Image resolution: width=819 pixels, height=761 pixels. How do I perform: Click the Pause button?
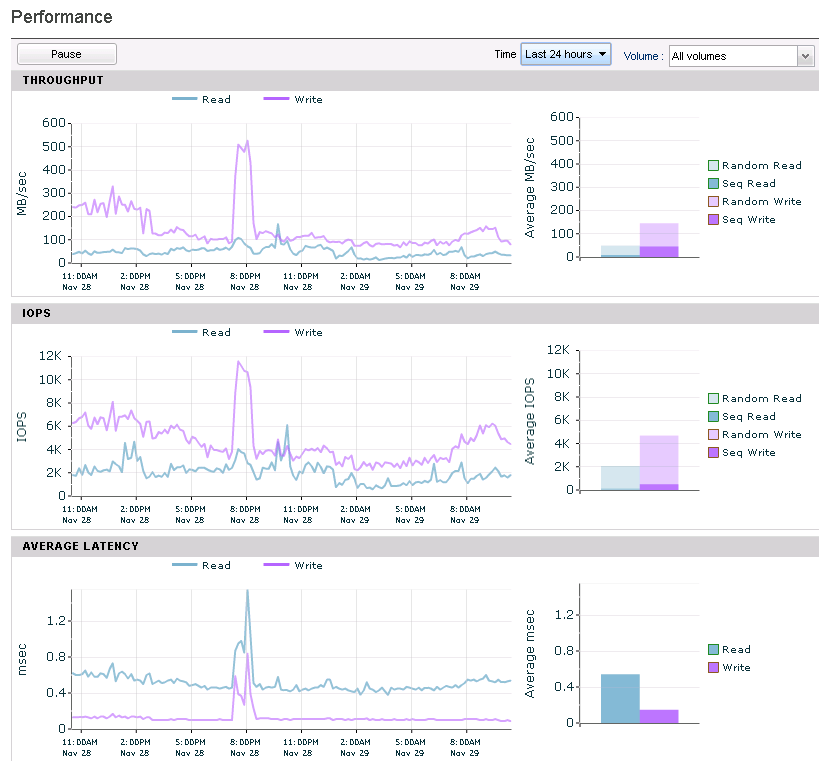pos(66,54)
